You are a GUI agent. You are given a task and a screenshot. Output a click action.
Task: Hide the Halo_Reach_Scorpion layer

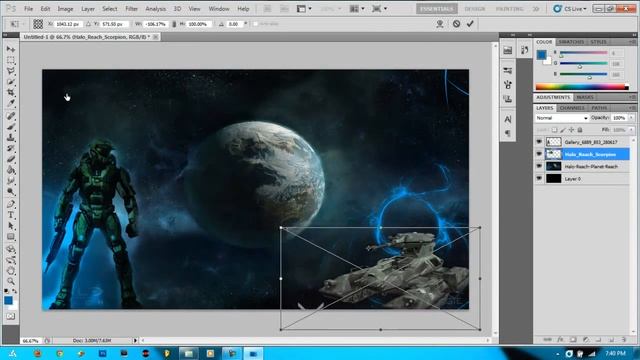pos(539,154)
